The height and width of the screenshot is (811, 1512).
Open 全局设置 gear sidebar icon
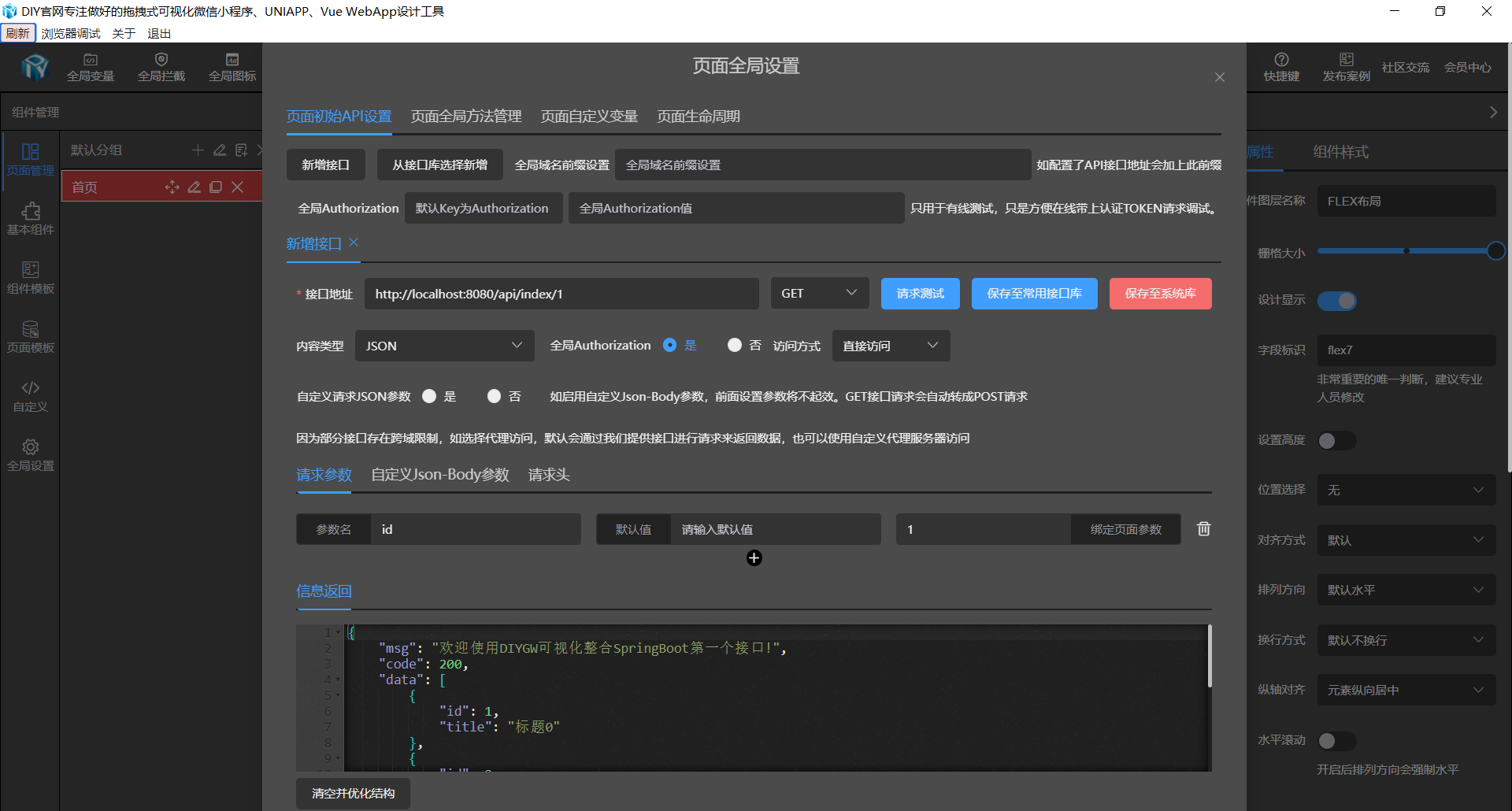tap(31, 455)
